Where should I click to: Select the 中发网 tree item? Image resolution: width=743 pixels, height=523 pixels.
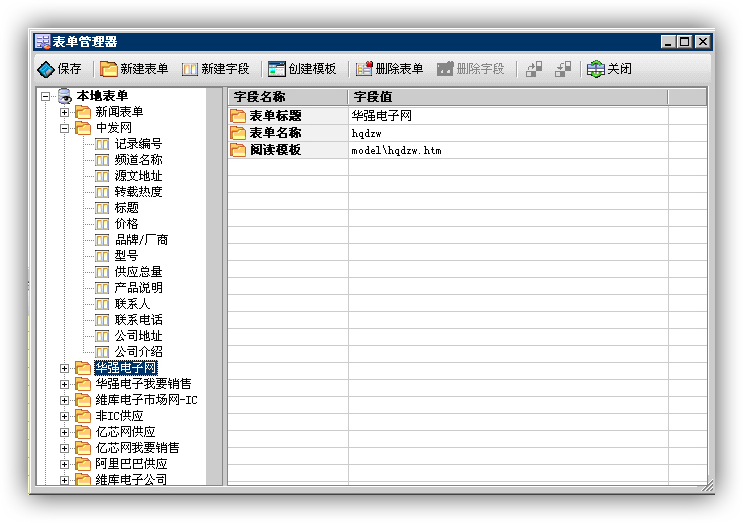[114, 128]
